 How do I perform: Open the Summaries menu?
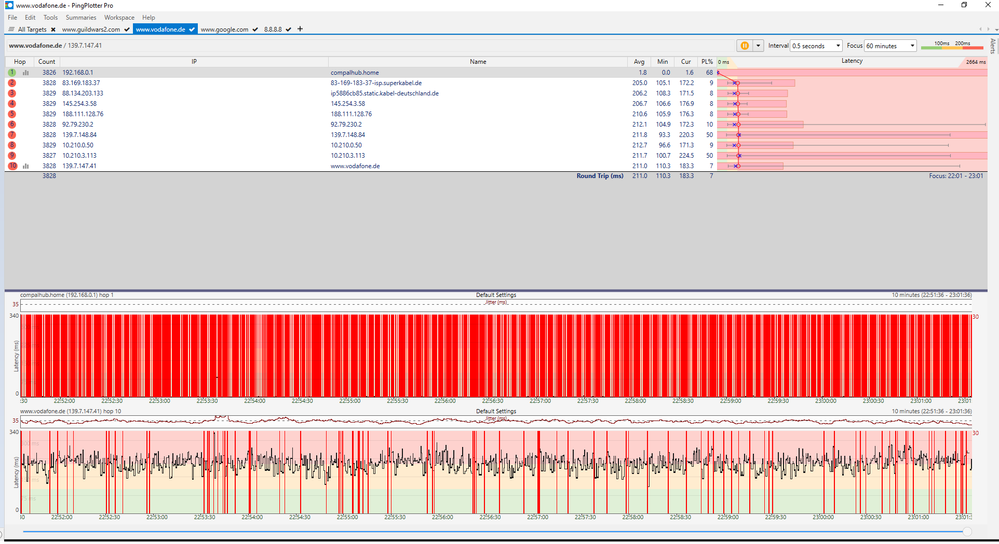81,17
